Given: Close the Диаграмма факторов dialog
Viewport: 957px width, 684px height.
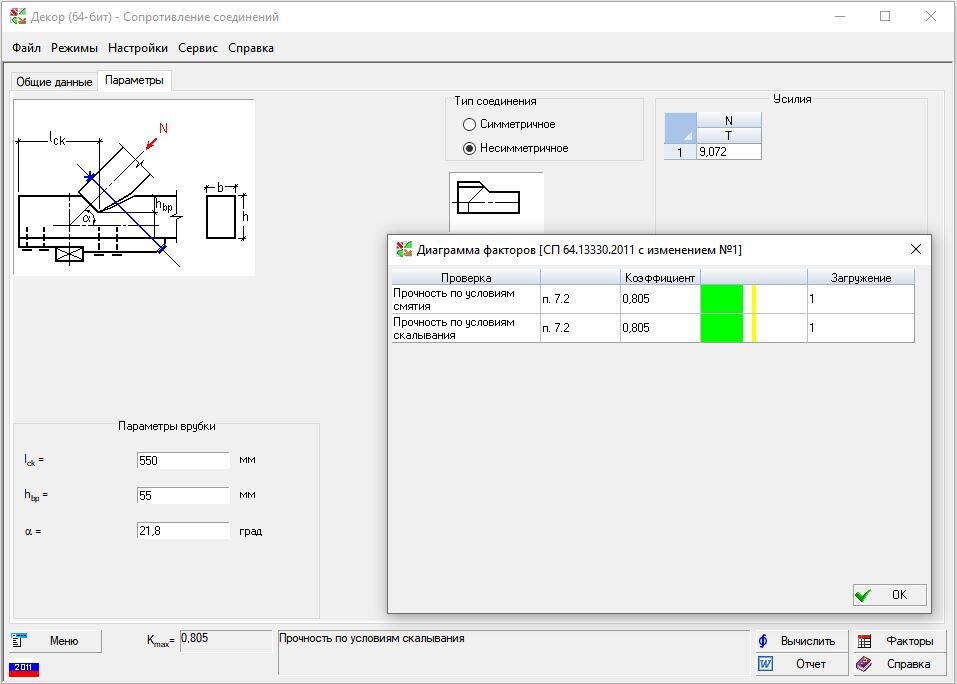Looking at the screenshot, I should click(x=915, y=249).
